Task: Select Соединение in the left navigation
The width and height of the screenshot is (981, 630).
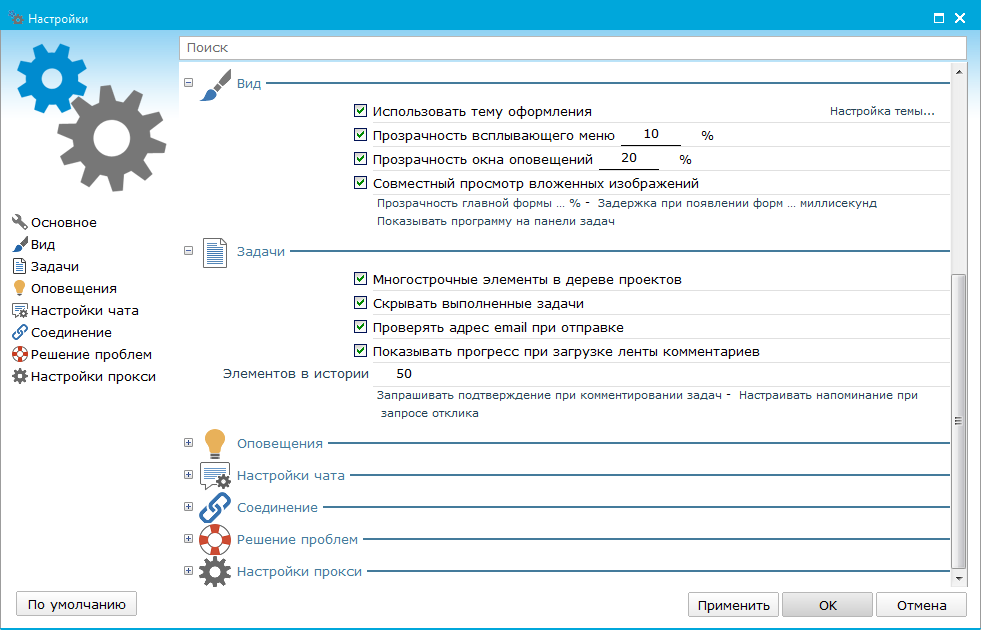Action: (x=71, y=332)
